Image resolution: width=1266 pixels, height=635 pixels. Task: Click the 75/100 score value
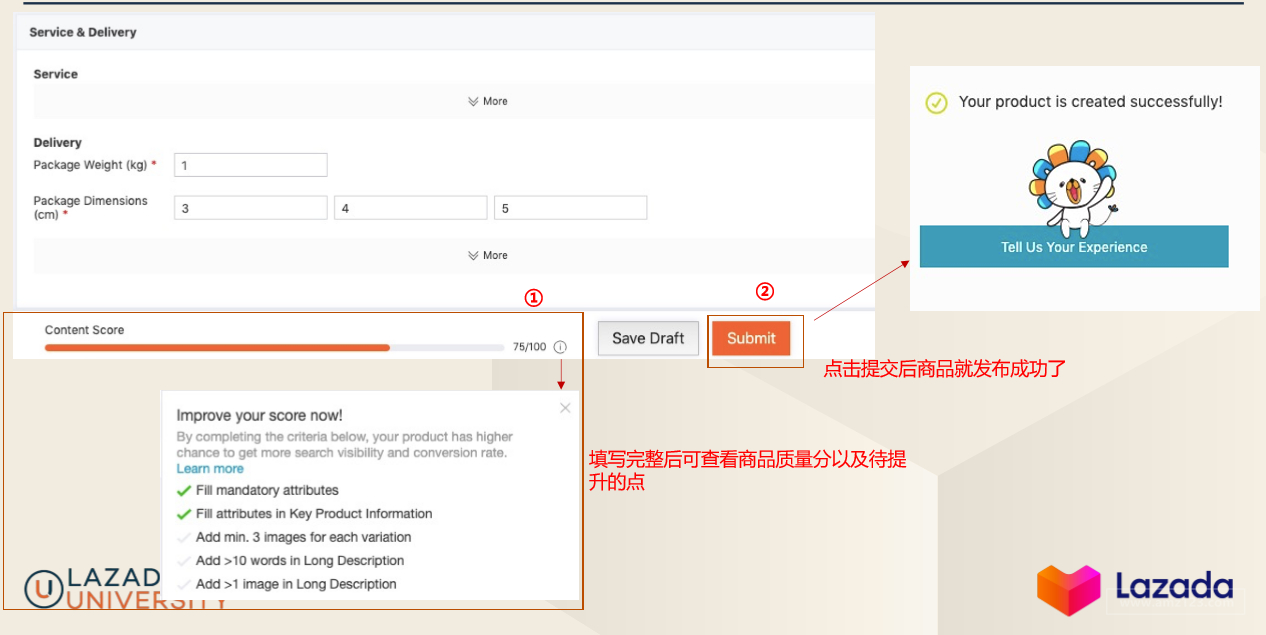(530, 347)
